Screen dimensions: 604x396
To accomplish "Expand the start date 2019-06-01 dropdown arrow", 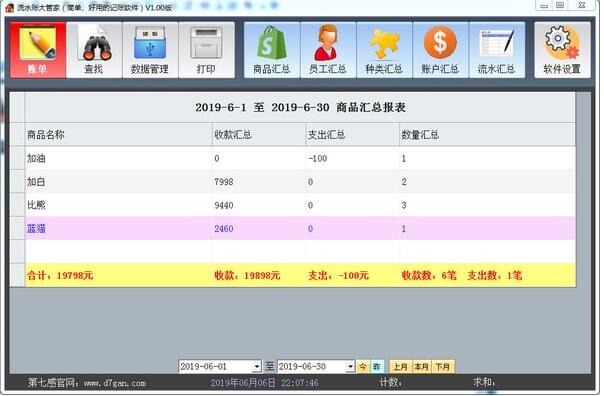I will [257, 366].
